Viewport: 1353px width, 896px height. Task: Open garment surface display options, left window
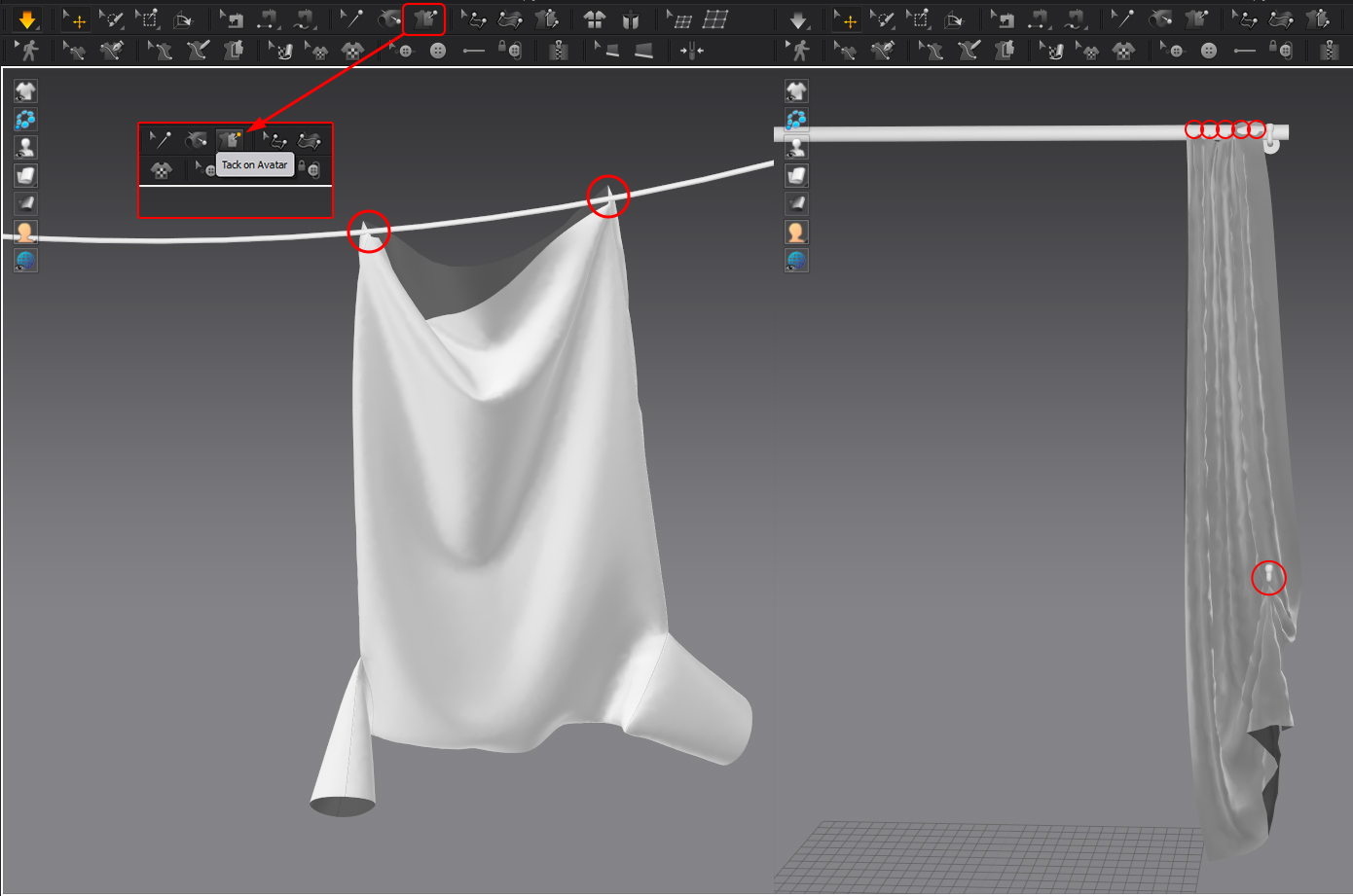(25, 176)
